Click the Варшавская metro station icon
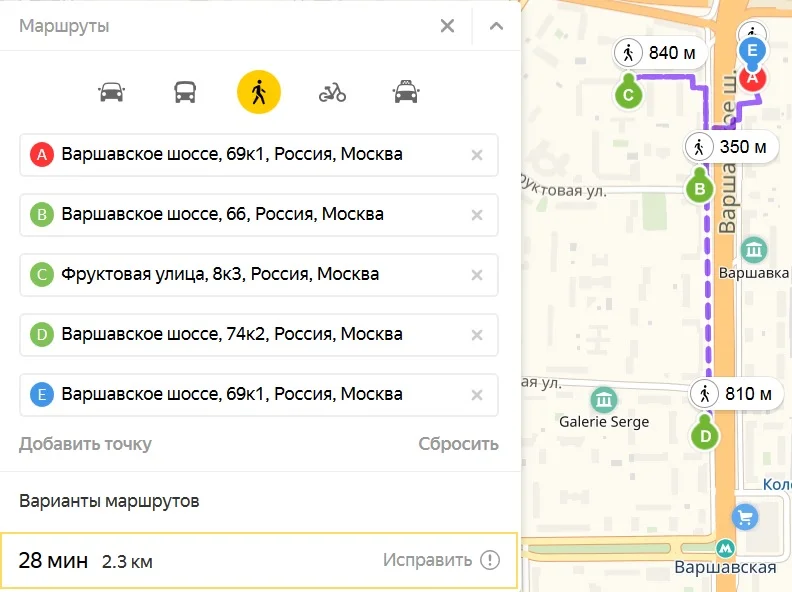This screenshot has width=792, height=592. coord(725,548)
